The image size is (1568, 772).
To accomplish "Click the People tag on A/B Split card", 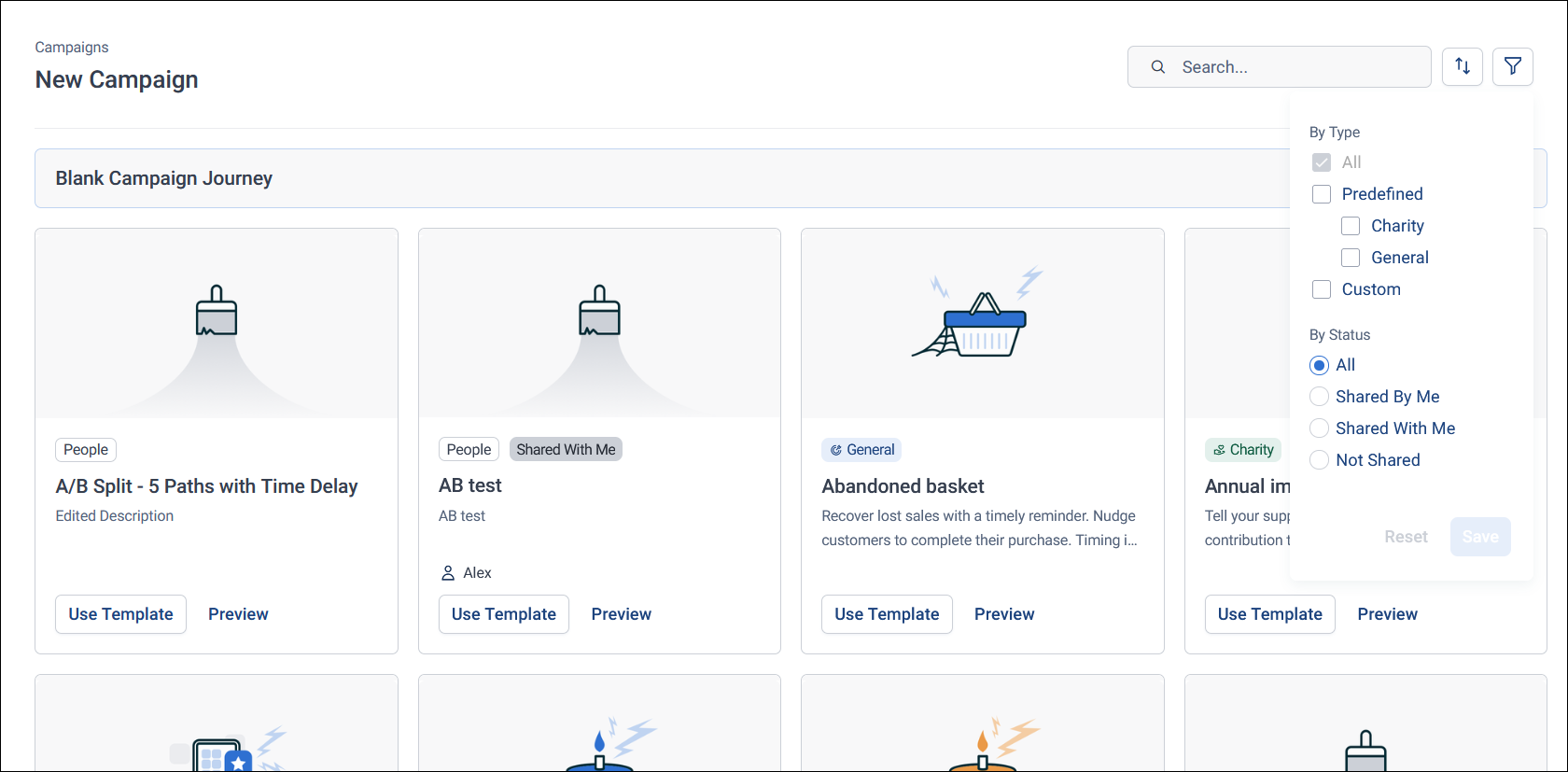I will point(86,450).
